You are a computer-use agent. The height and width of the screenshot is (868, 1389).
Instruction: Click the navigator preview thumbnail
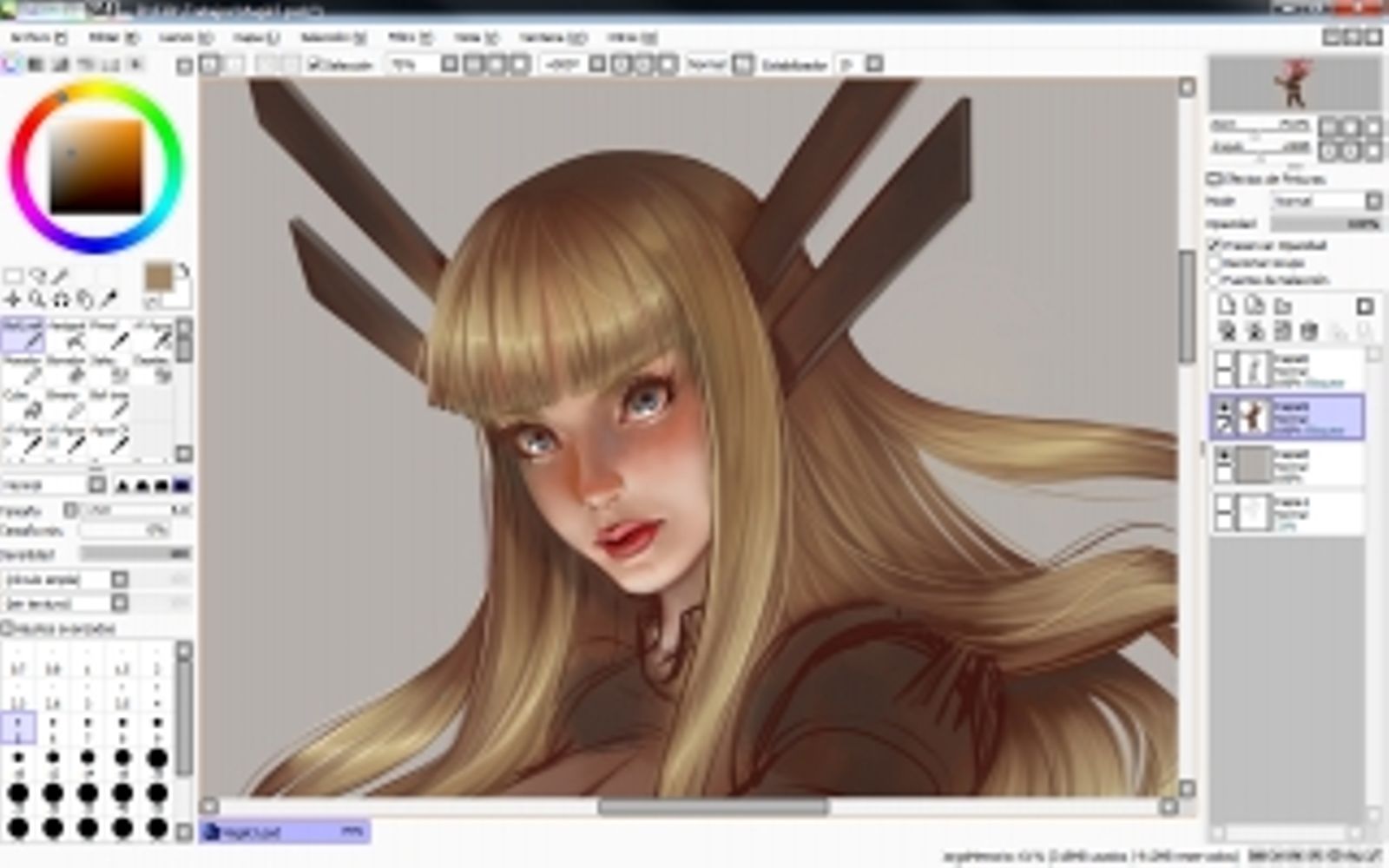click(1295, 84)
